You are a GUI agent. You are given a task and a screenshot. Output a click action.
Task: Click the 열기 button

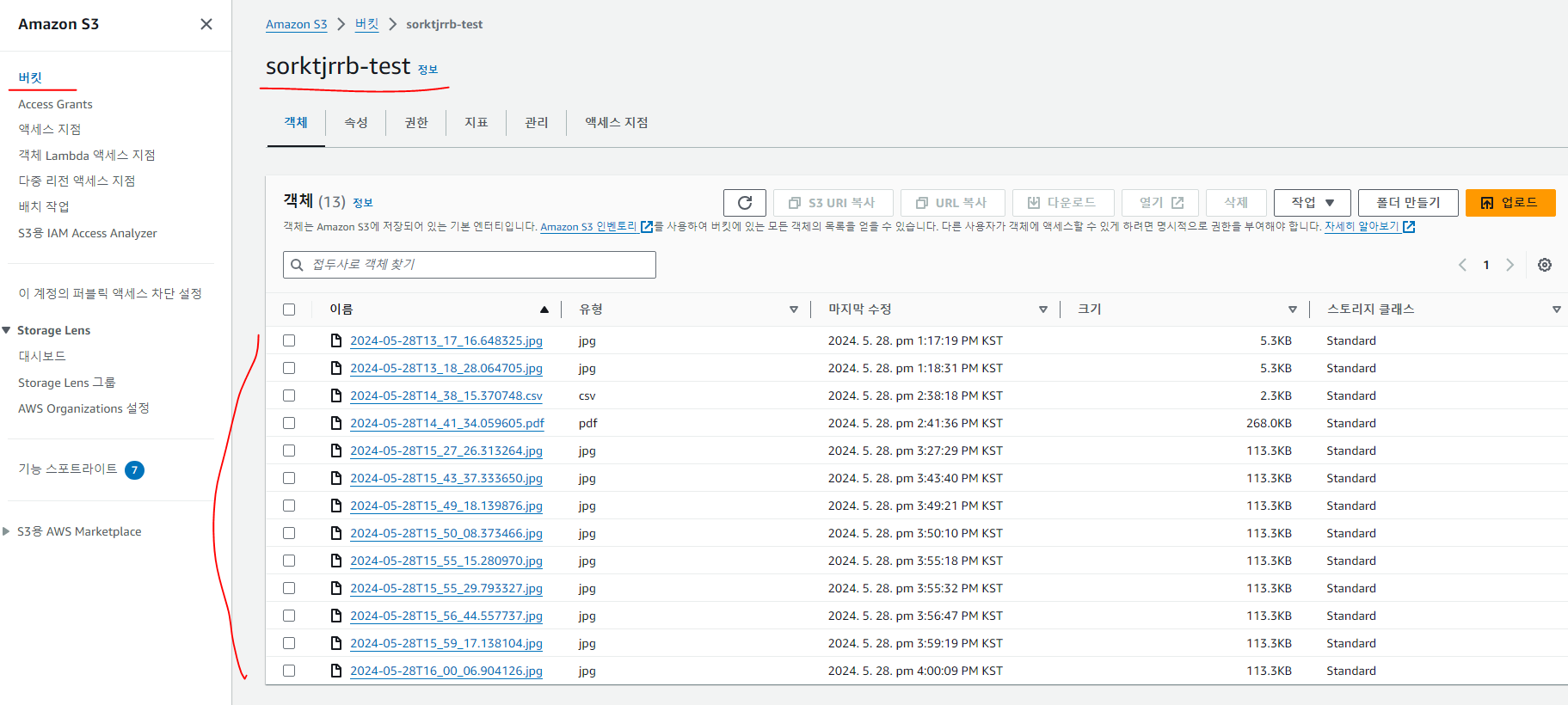pos(1160,203)
